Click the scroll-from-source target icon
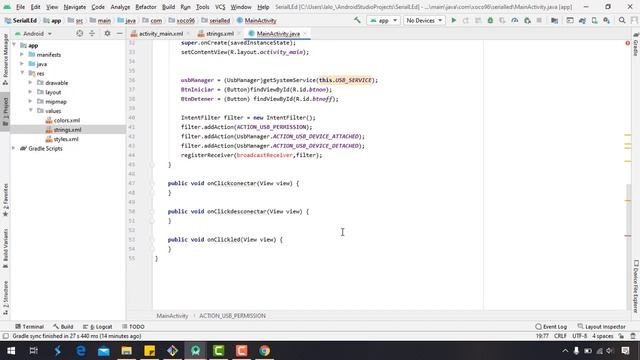 pyautogui.click(x=80, y=33)
